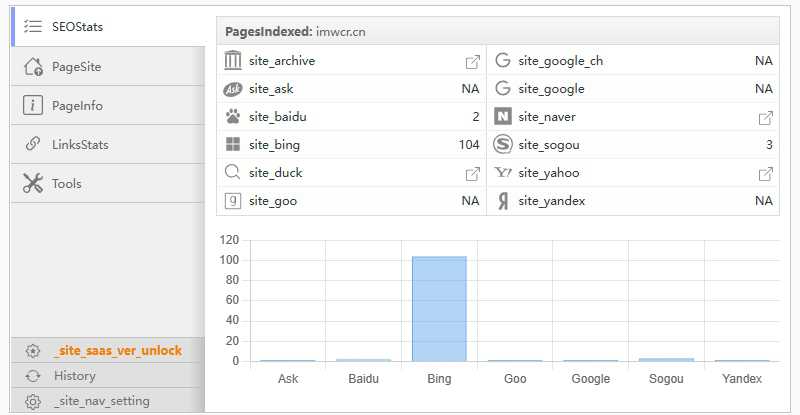Open the History item
Viewport: 800px width, 415px height.
click(74, 376)
